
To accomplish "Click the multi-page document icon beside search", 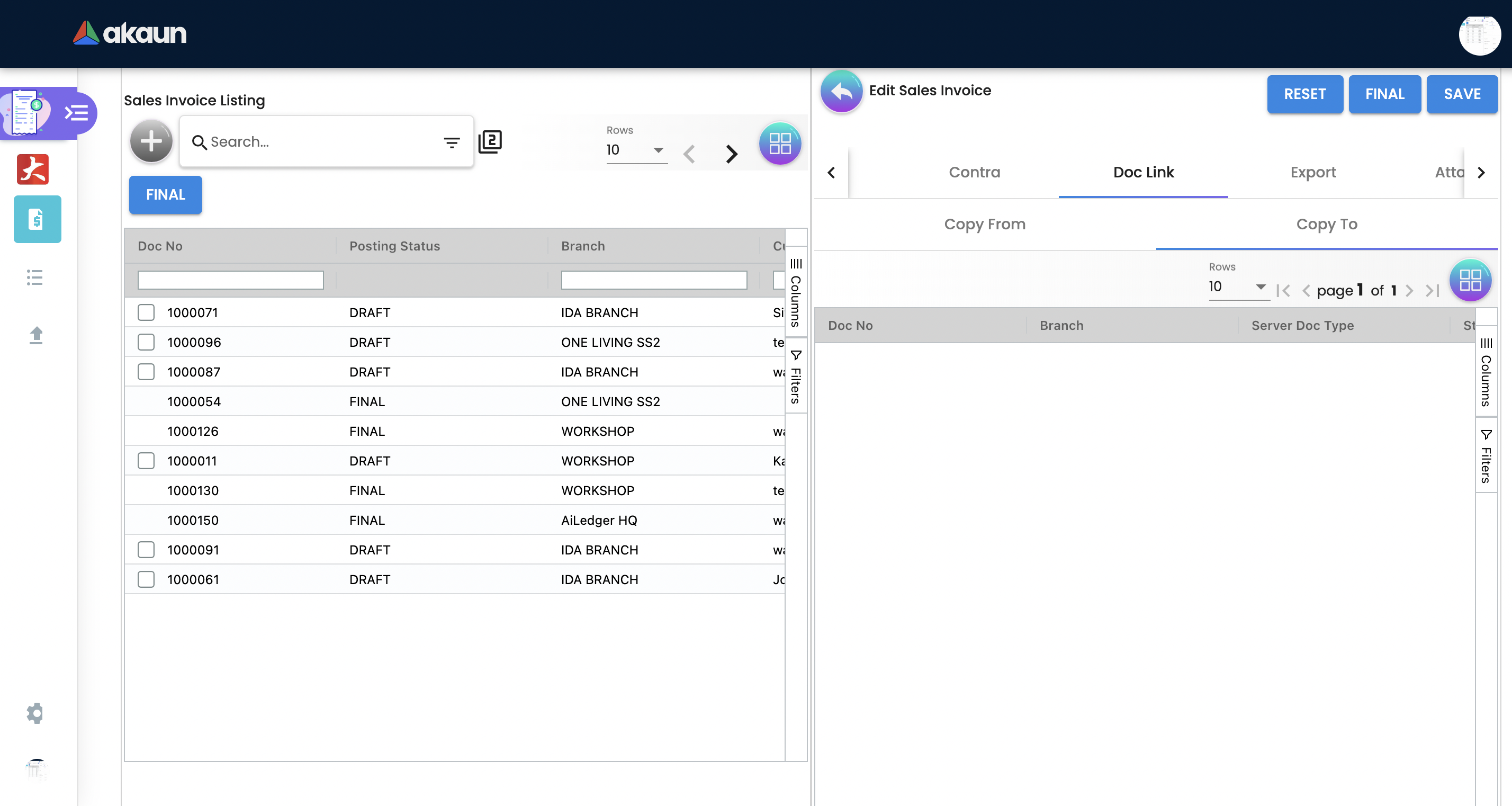I will click(x=490, y=142).
